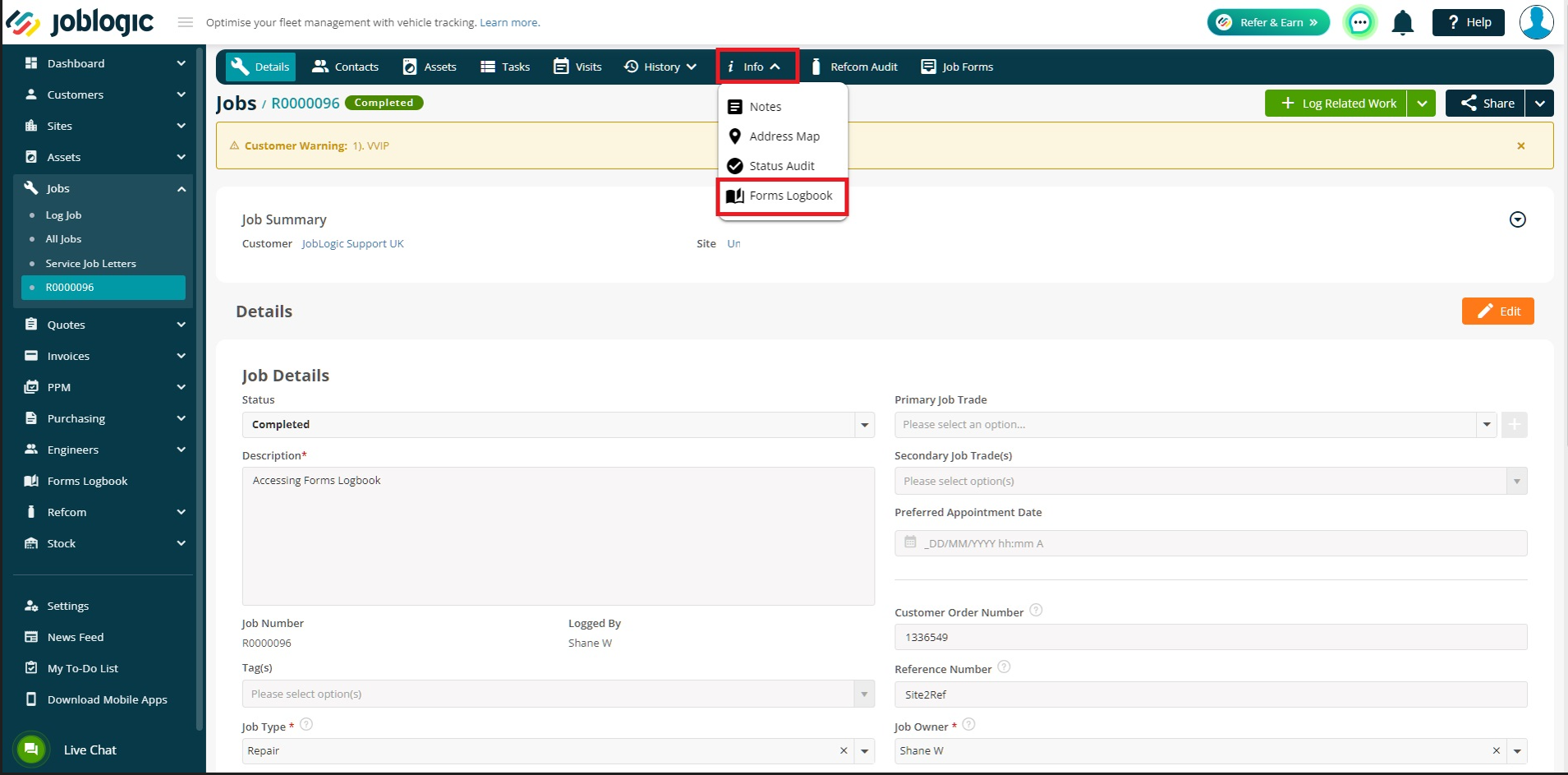Click the Help button
This screenshot has width=1568, height=775.
[1469, 22]
